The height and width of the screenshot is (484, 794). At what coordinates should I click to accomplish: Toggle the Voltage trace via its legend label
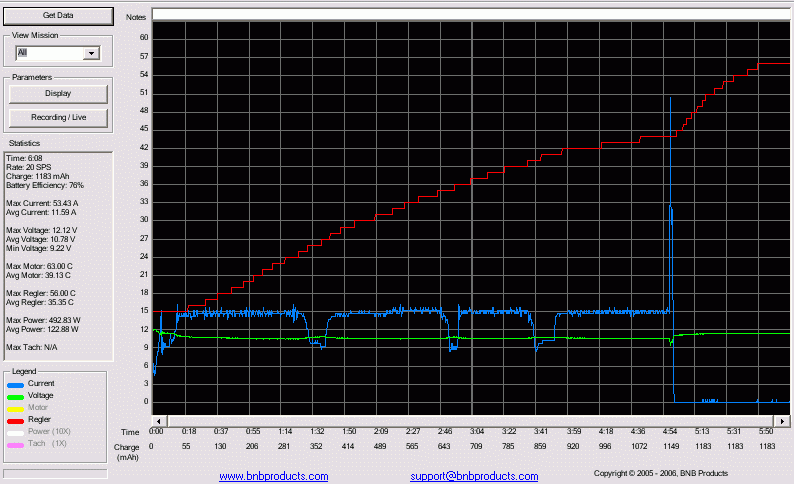click(43, 395)
